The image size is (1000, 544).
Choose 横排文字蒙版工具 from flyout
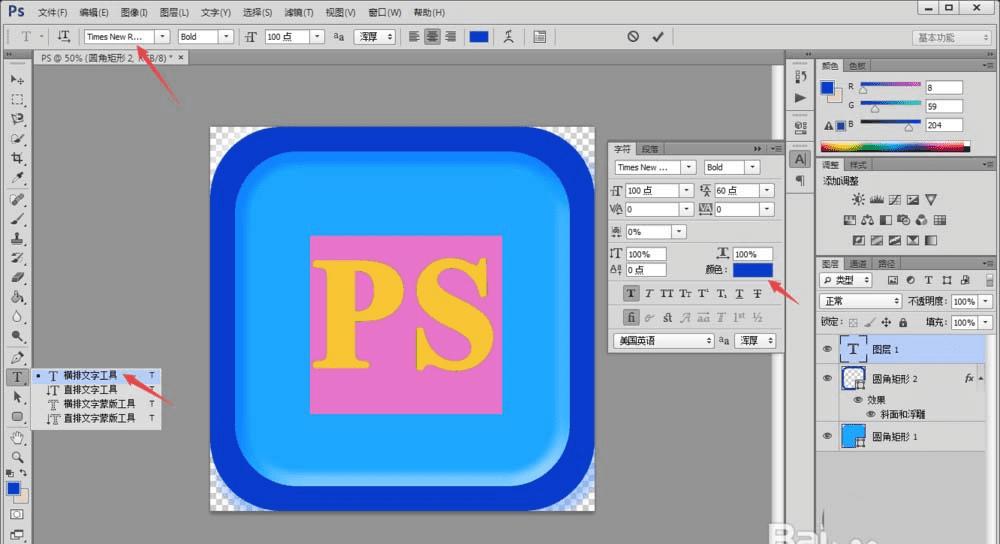[x=96, y=404]
